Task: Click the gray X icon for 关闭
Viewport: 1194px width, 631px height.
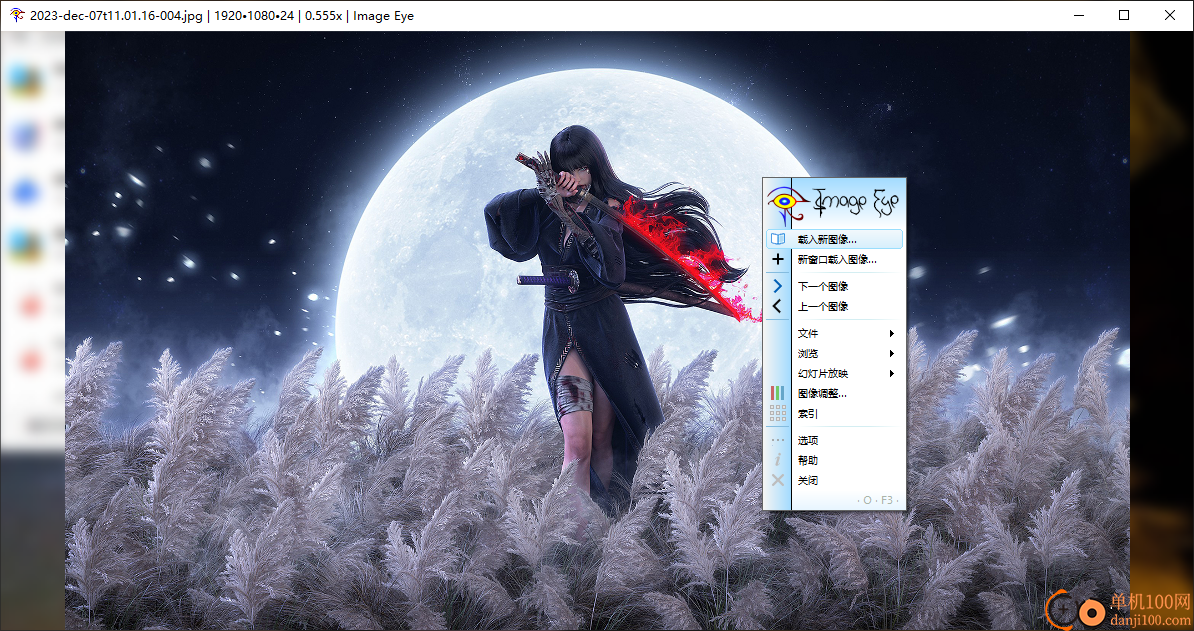Action: coord(777,480)
